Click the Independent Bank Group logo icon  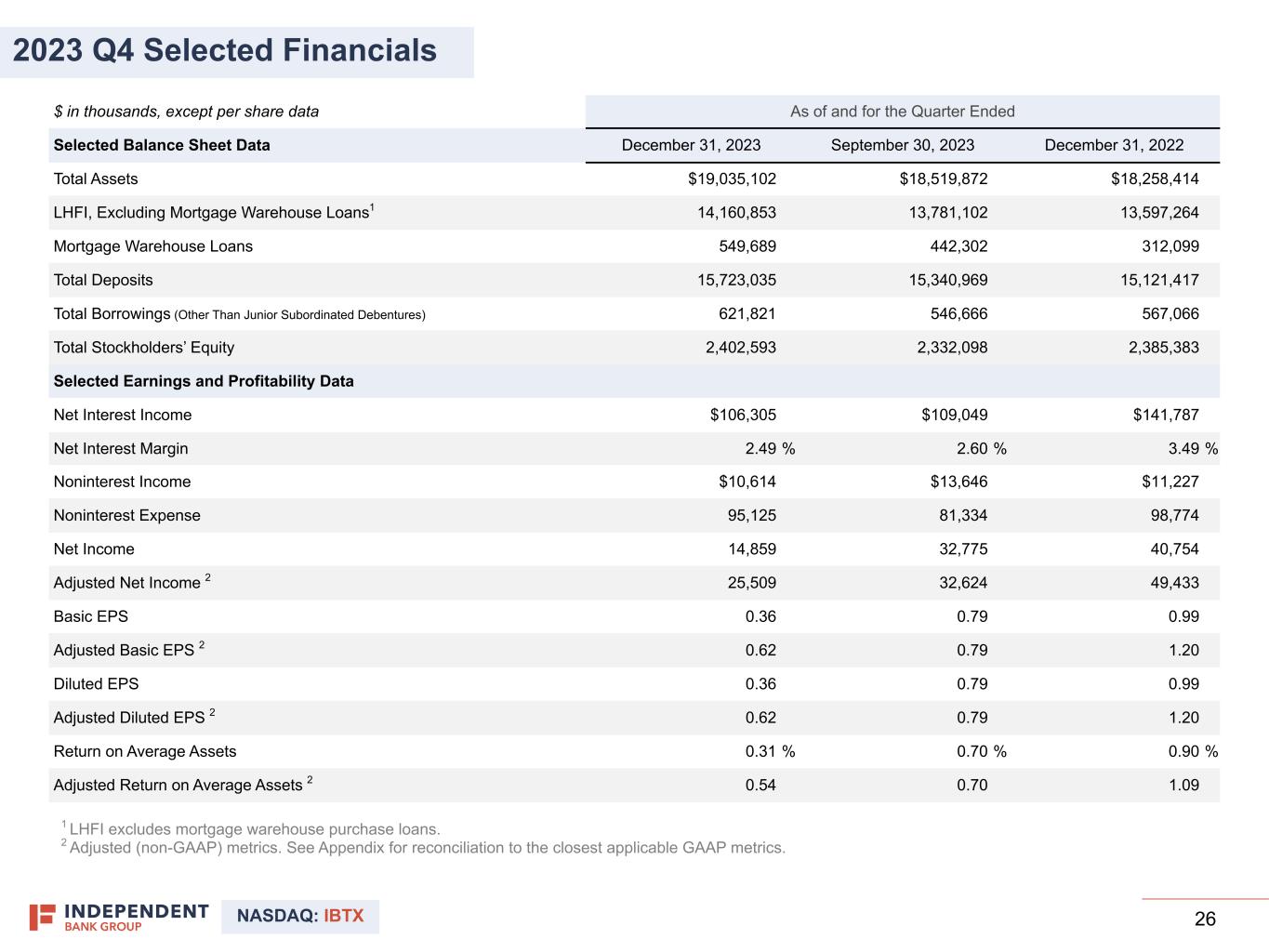tap(42, 917)
